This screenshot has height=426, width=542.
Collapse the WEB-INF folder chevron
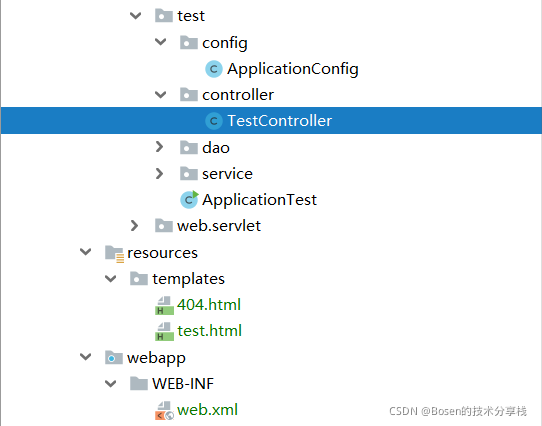[x=111, y=383]
